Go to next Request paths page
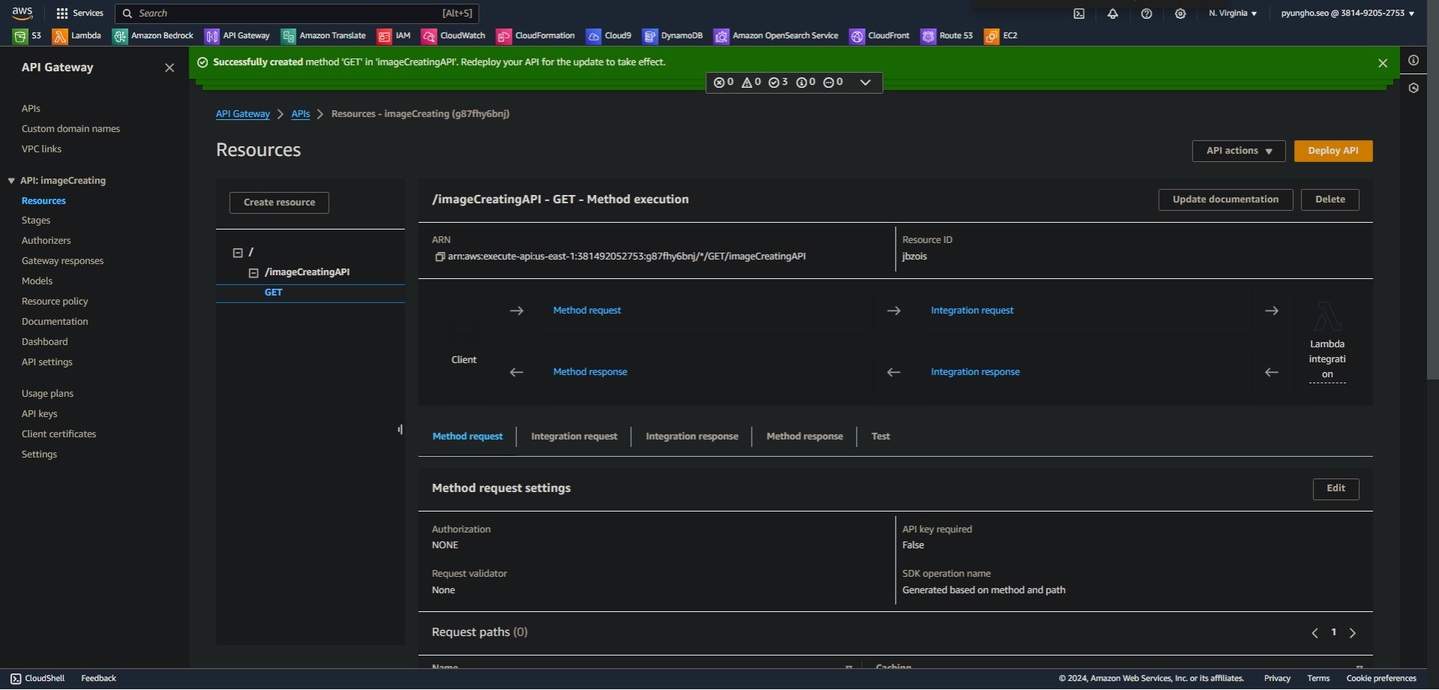 coord(1353,633)
